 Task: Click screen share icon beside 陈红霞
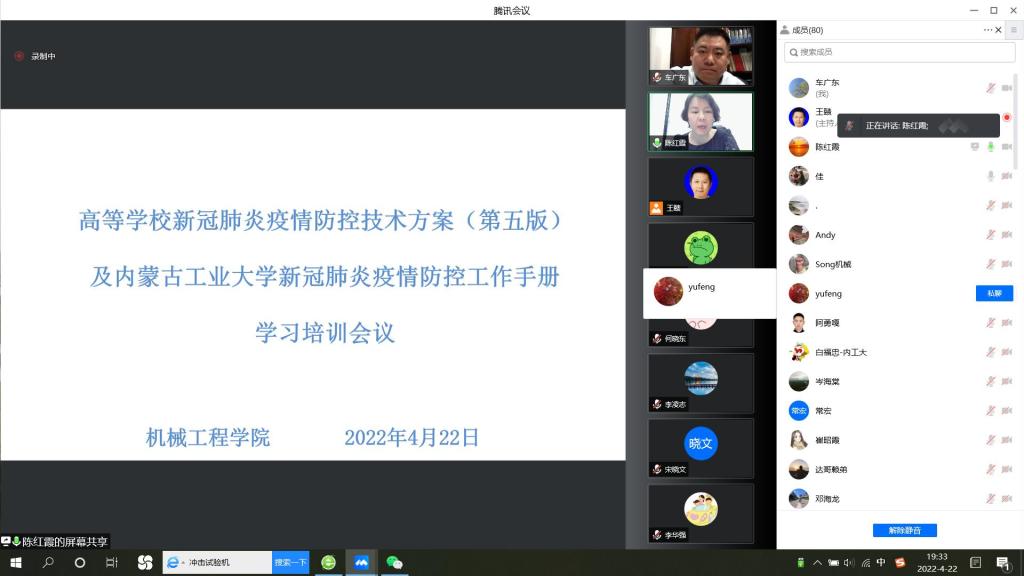[974, 147]
